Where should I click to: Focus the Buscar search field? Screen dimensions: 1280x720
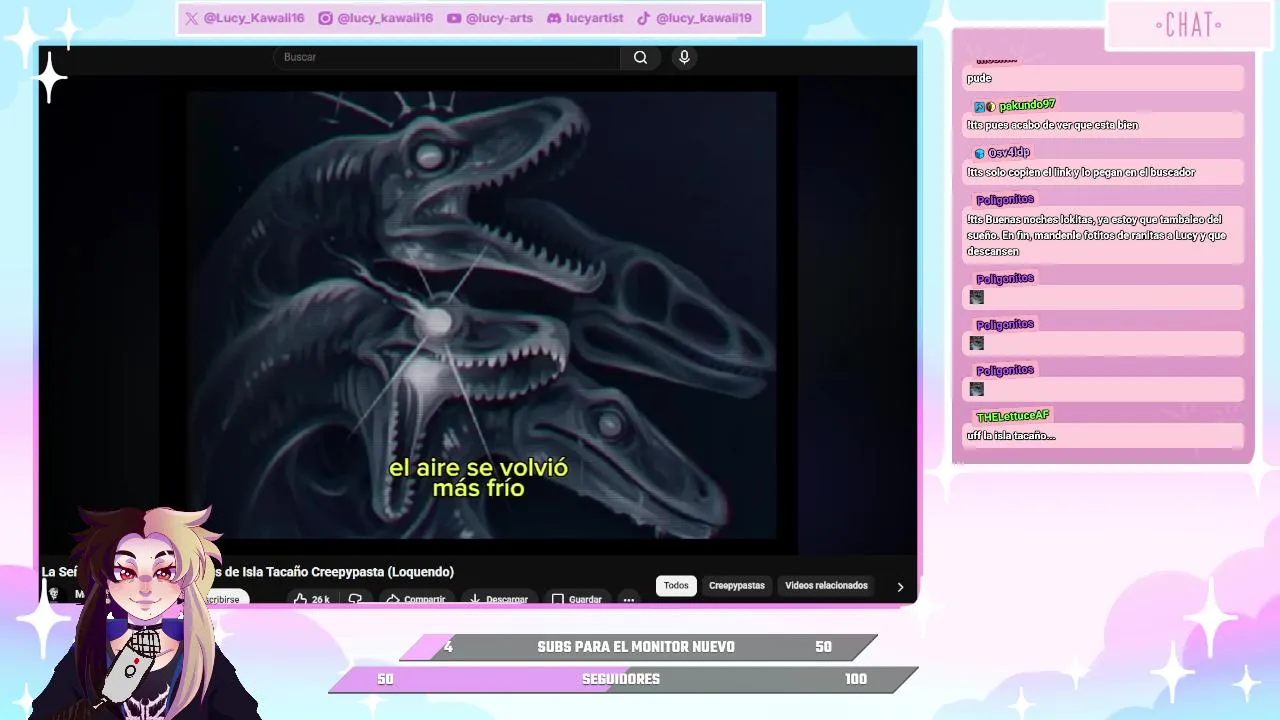pyautogui.click(x=447, y=58)
